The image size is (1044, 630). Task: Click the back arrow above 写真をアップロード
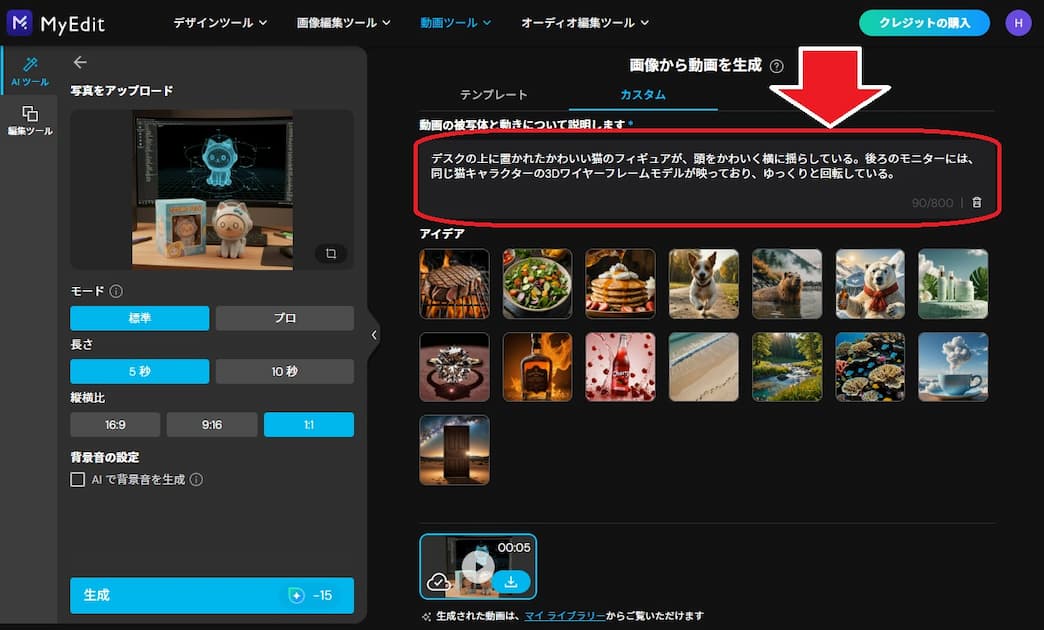tap(80, 61)
